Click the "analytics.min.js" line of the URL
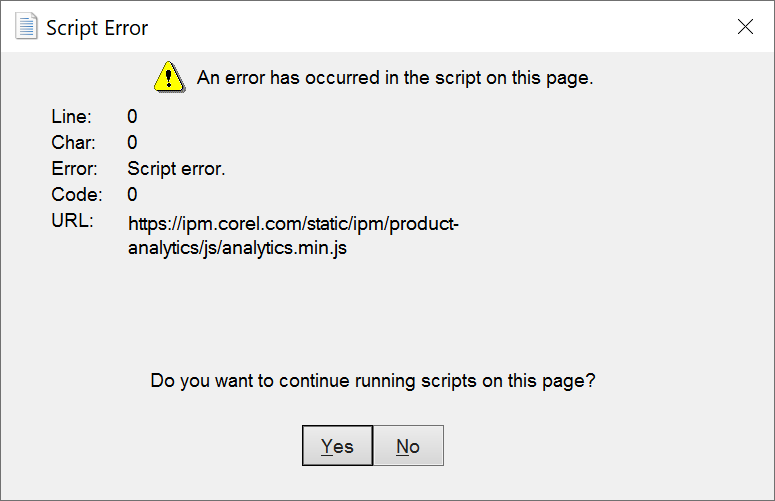This screenshot has height=501, width=775. coord(237,249)
